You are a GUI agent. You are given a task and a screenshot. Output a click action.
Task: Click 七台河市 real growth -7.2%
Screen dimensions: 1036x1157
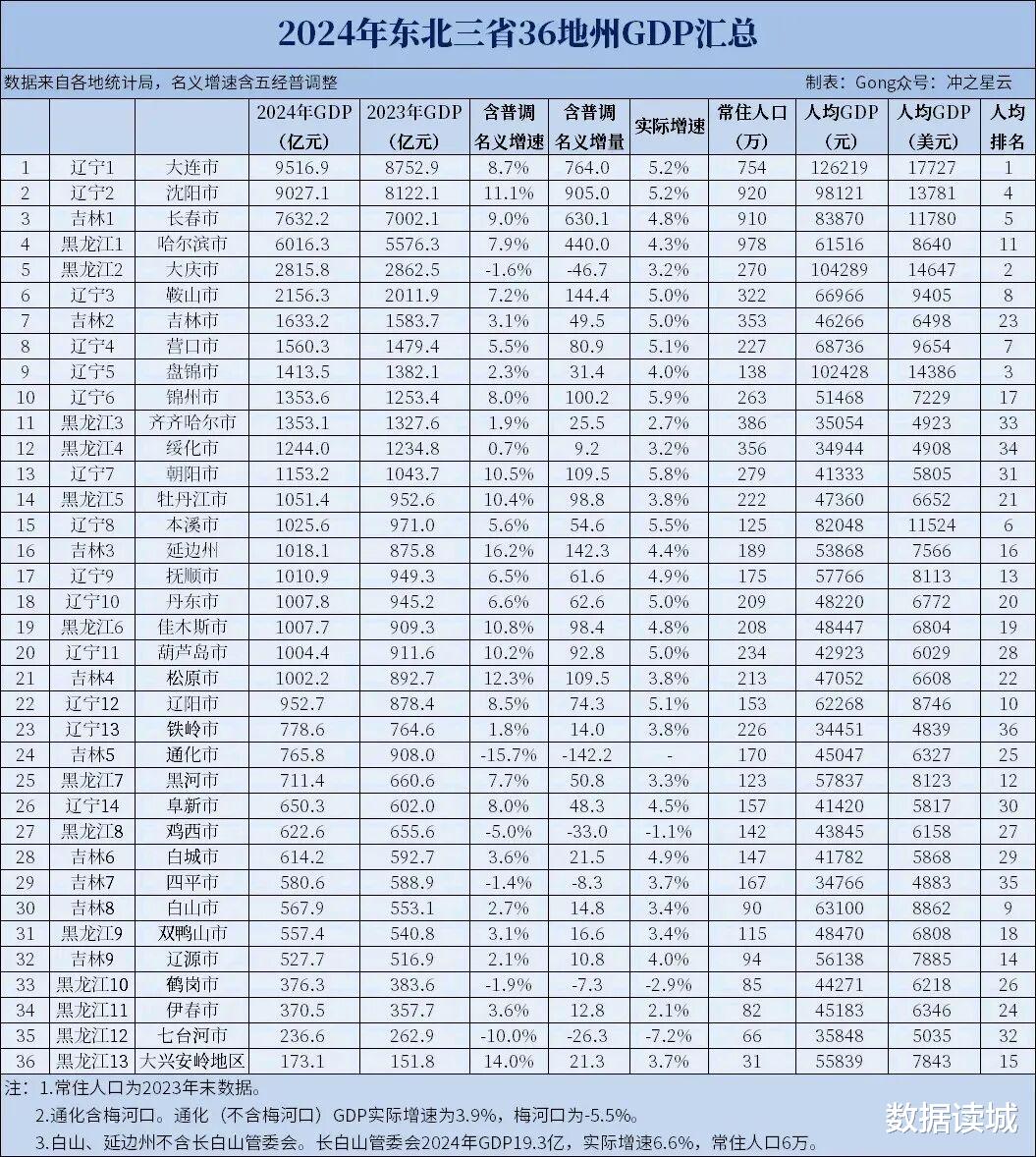[669, 1036]
